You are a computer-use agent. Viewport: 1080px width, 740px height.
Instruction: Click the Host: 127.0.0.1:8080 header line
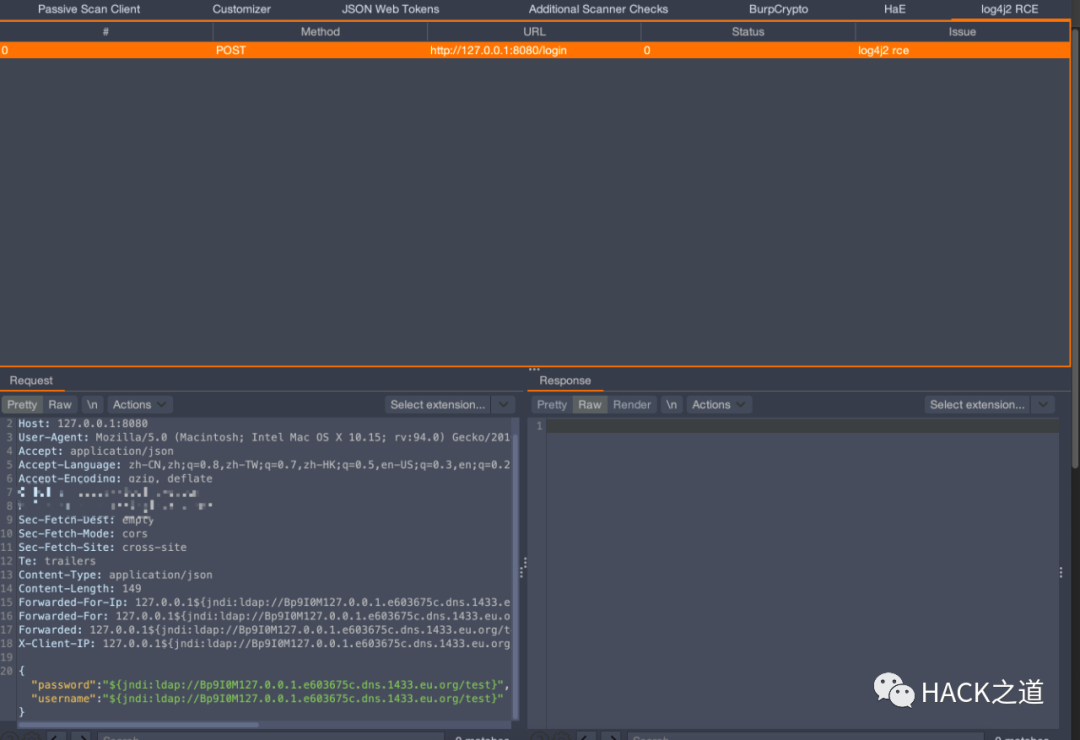click(83, 424)
